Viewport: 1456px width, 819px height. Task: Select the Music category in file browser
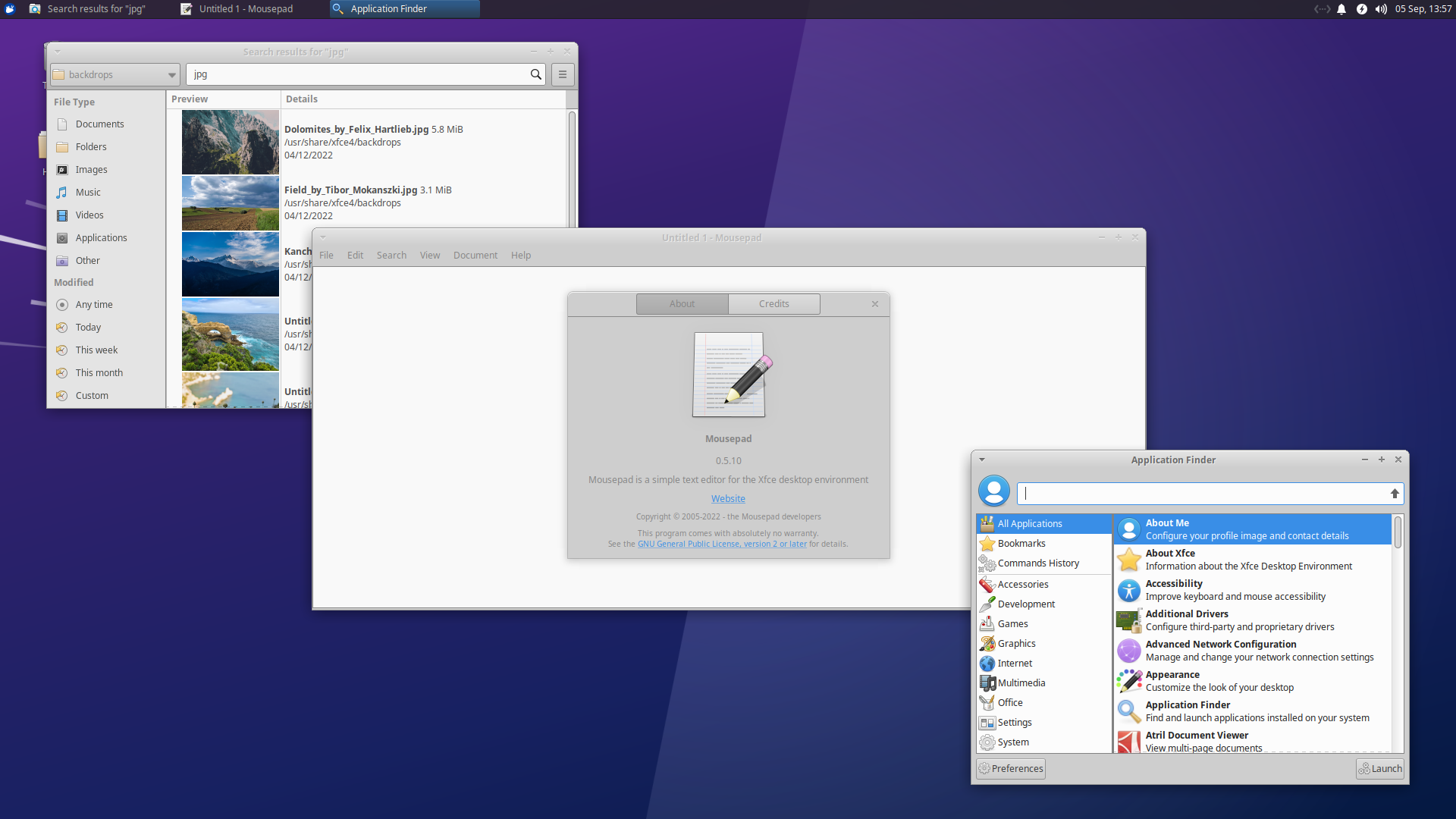coord(89,191)
